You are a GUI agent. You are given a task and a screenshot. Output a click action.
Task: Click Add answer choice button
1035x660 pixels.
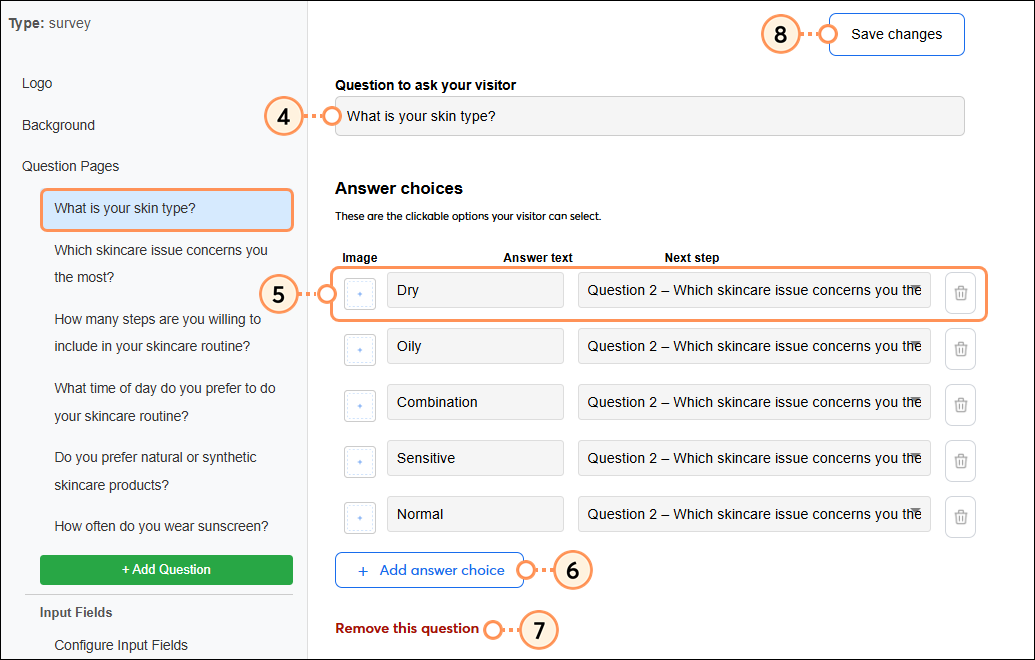pos(429,571)
